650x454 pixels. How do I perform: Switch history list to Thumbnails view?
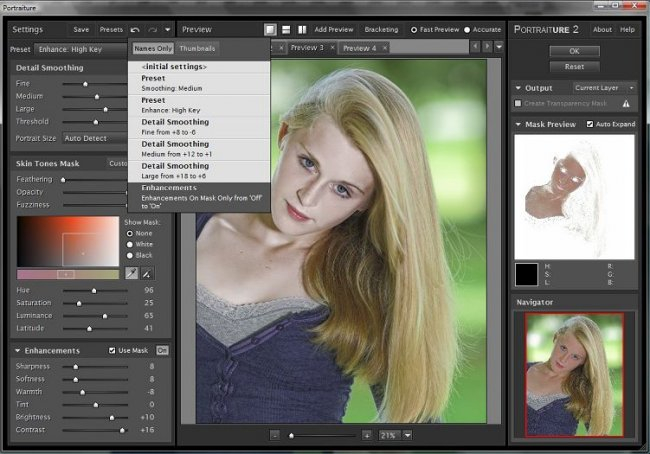tap(197, 48)
